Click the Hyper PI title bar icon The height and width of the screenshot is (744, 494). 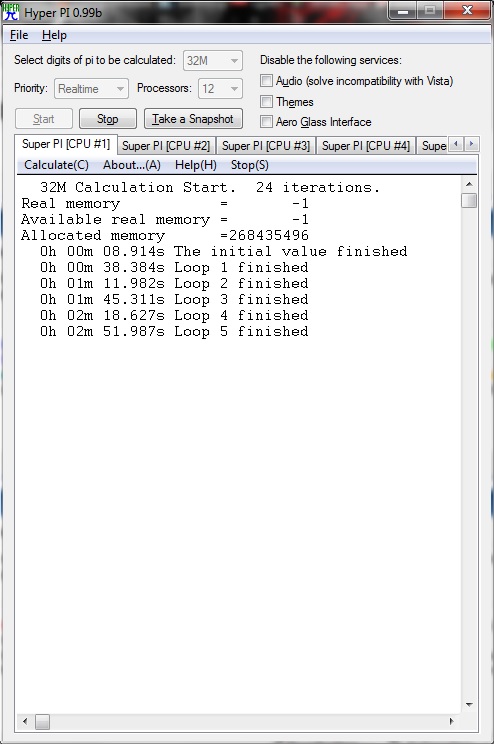(x=10, y=12)
